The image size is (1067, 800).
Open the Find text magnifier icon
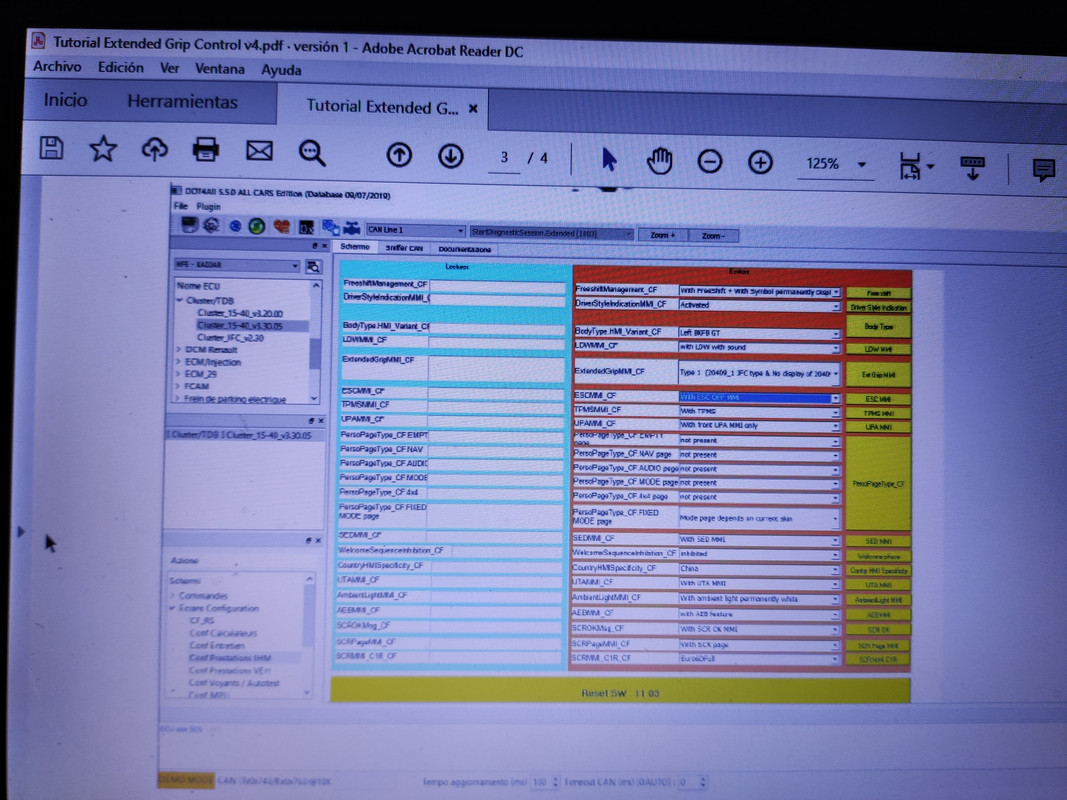312,152
